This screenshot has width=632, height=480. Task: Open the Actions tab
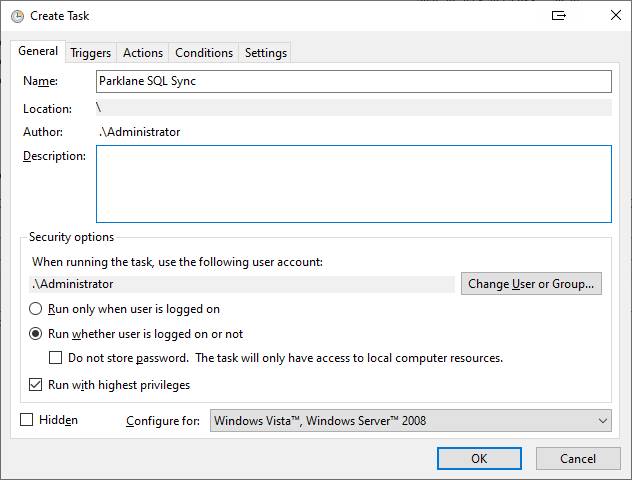pyautogui.click(x=143, y=53)
